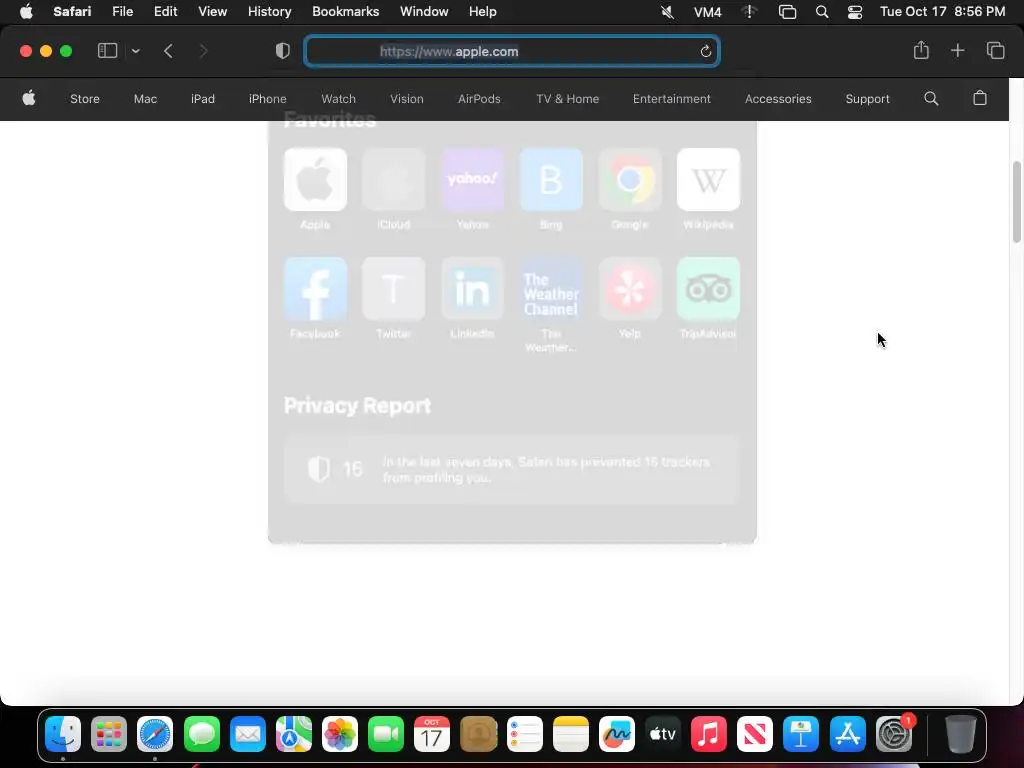The width and height of the screenshot is (1024, 768).
Task: Open the Mac section link
Action: point(145,99)
